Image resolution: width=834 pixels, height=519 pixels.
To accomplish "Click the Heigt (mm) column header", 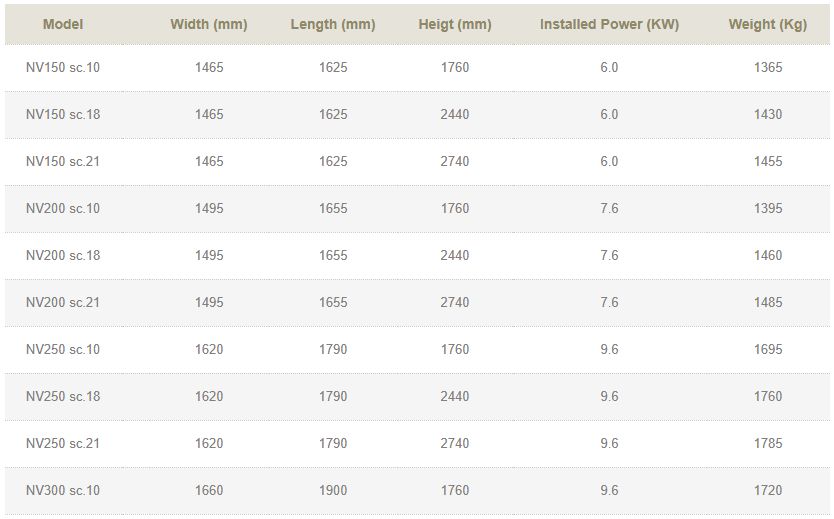I will pos(454,24).
